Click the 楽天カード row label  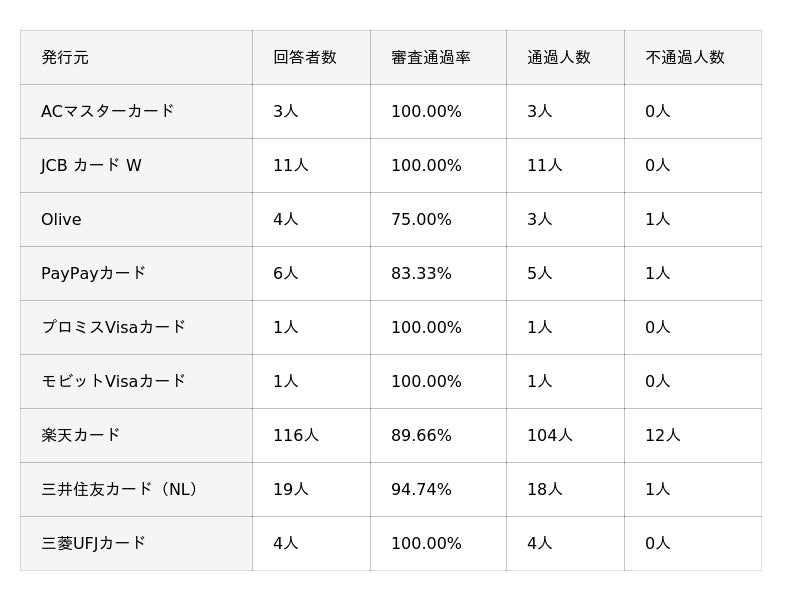click(x=80, y=436)
